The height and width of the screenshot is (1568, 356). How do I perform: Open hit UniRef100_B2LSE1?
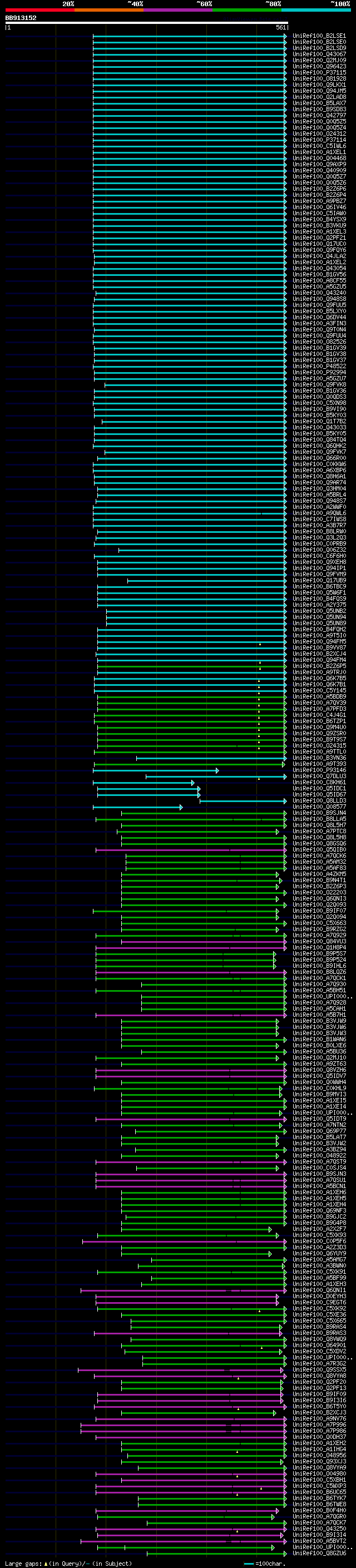click(319, 36)
